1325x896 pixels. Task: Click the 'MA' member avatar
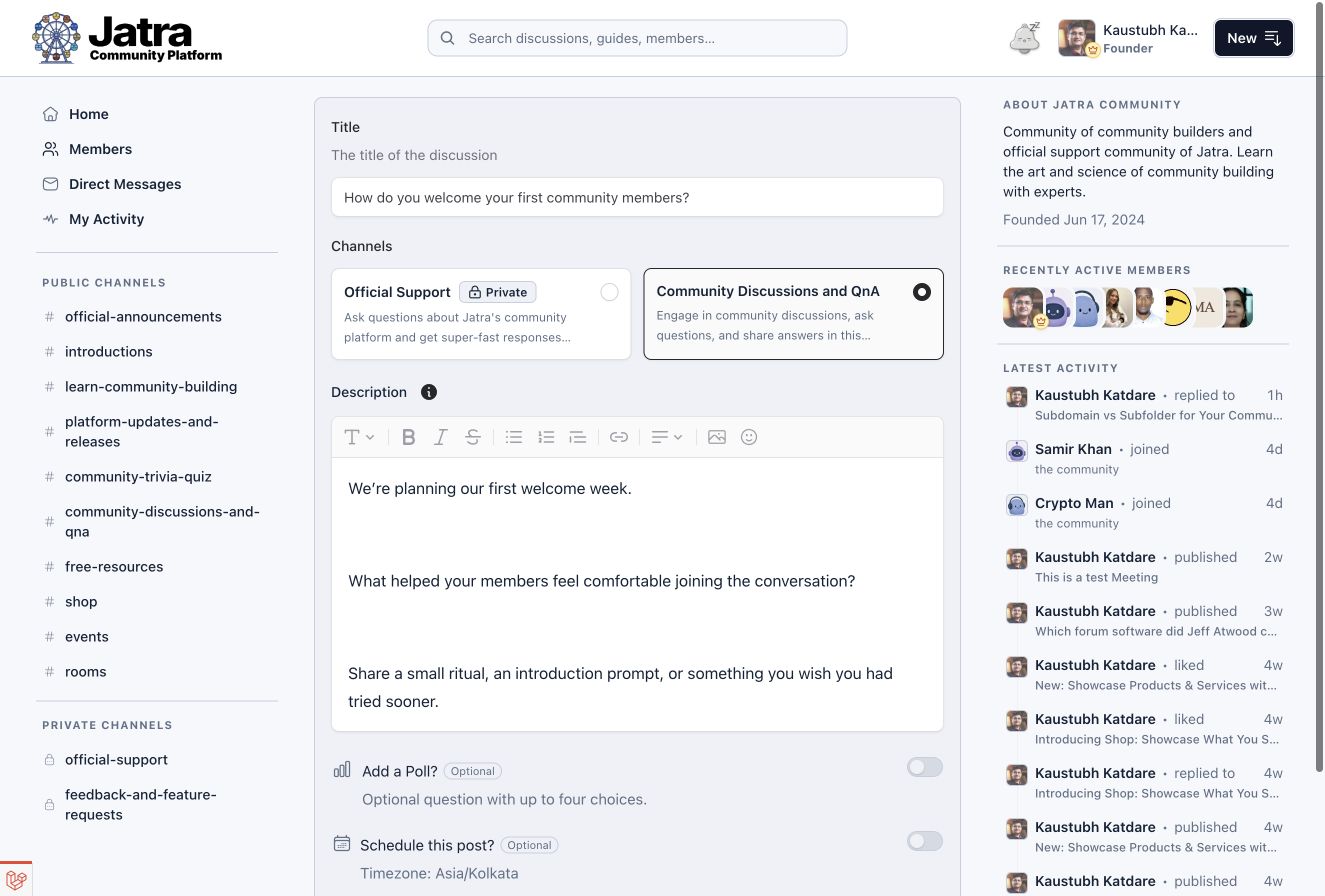[x=1205, y=308]
